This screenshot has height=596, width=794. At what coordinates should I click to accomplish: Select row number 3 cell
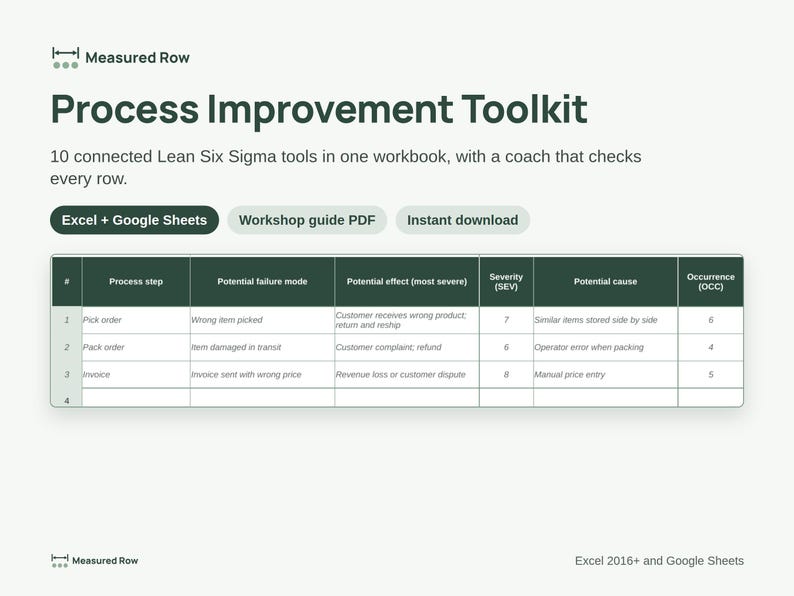(x=67, y=375)
